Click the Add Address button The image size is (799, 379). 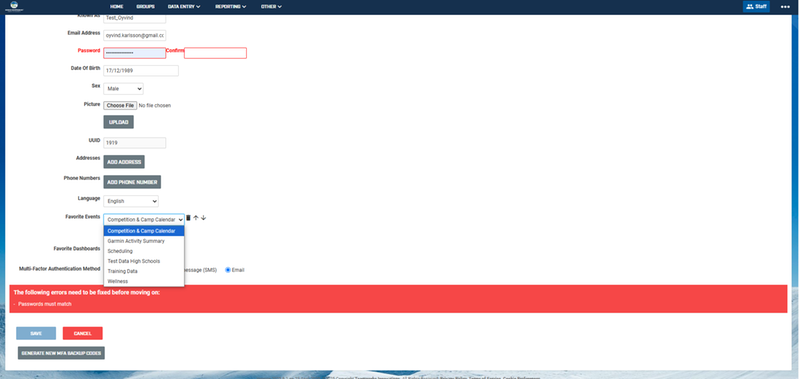click(x=124, y=162)
